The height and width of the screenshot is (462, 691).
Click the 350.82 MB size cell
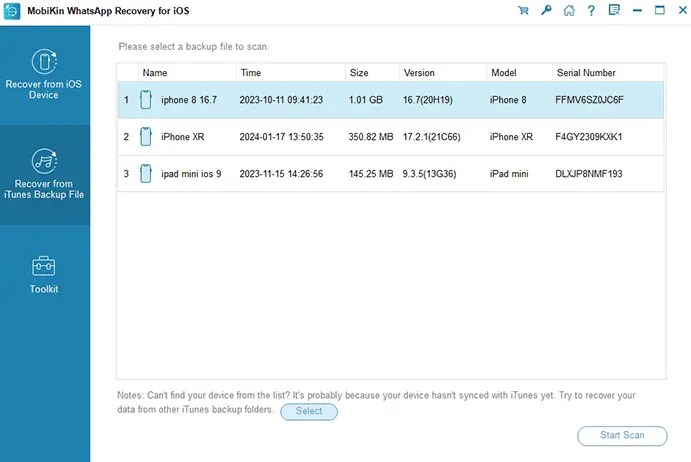(371, 137)
